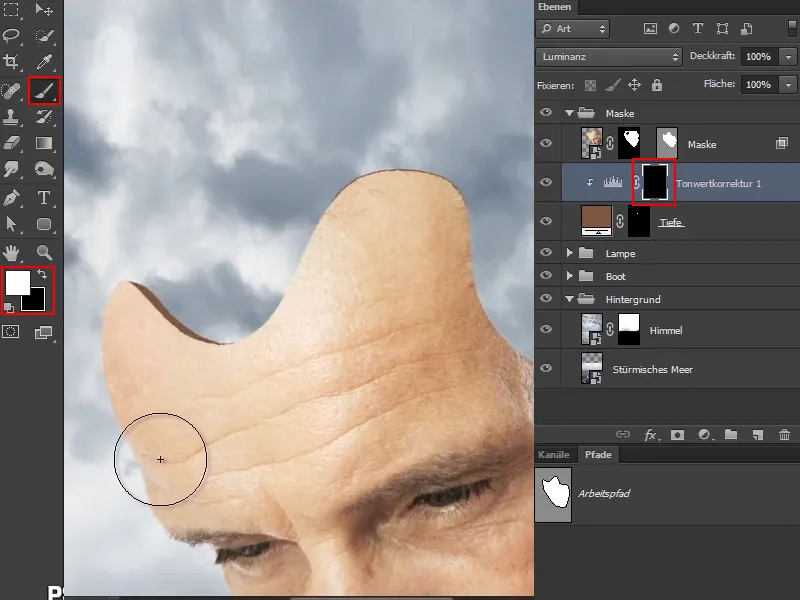Hide the Stürmisches Meer layer
This screenshot has width=800, height=600.
pyautogui.click(x=546, y=368)
